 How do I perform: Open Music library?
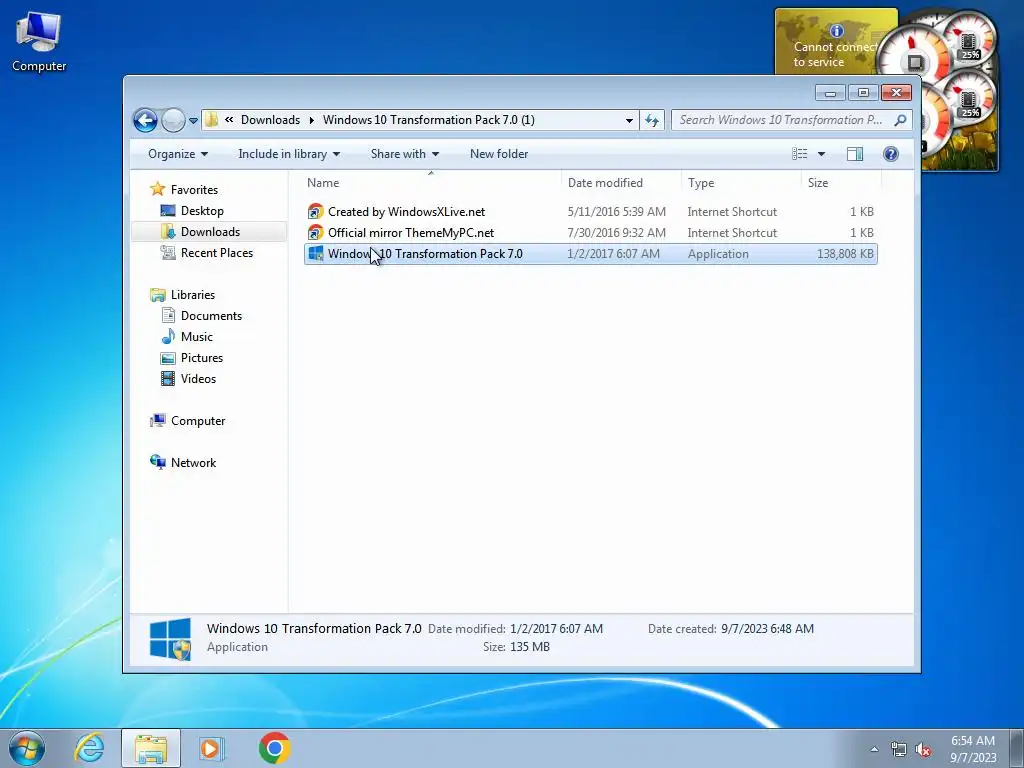tap(197, 336)
